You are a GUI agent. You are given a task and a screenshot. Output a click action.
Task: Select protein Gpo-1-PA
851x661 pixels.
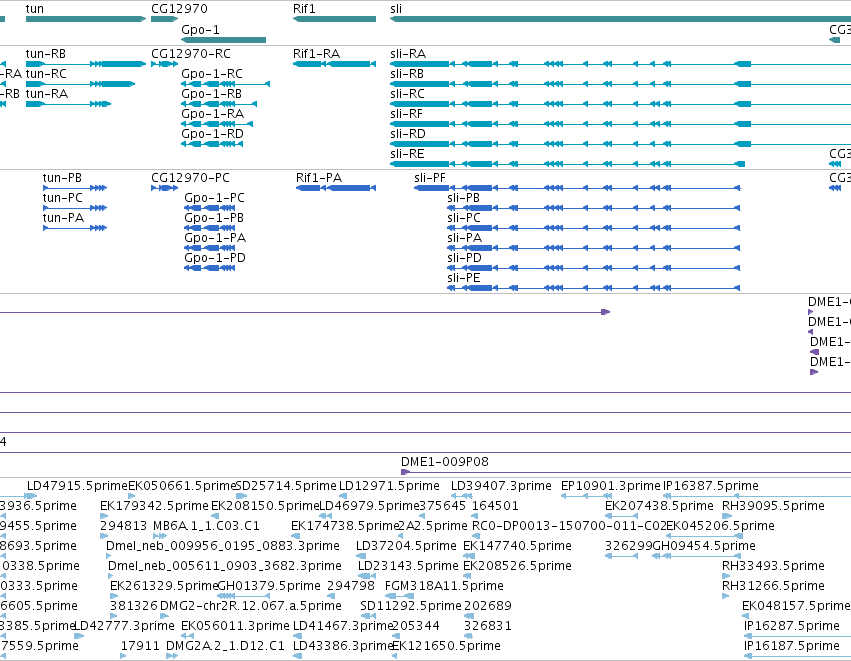[x=209, y=249]
